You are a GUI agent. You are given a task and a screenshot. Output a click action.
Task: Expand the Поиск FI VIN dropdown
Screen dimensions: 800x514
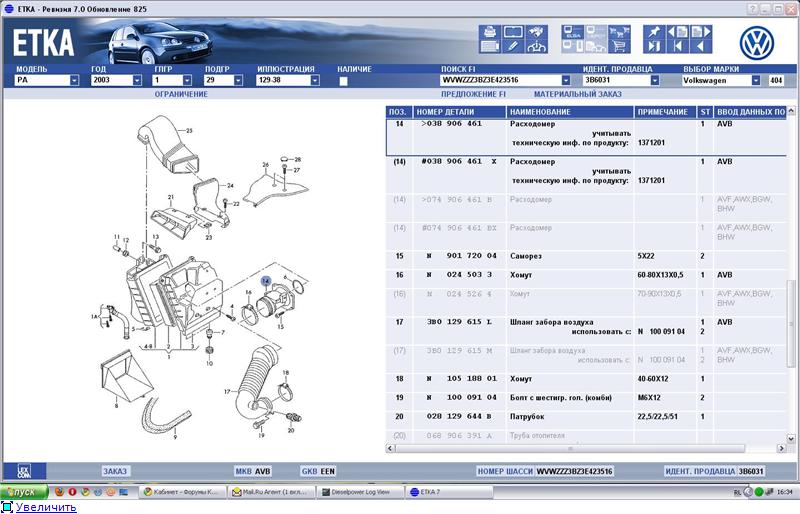point(566,80)
